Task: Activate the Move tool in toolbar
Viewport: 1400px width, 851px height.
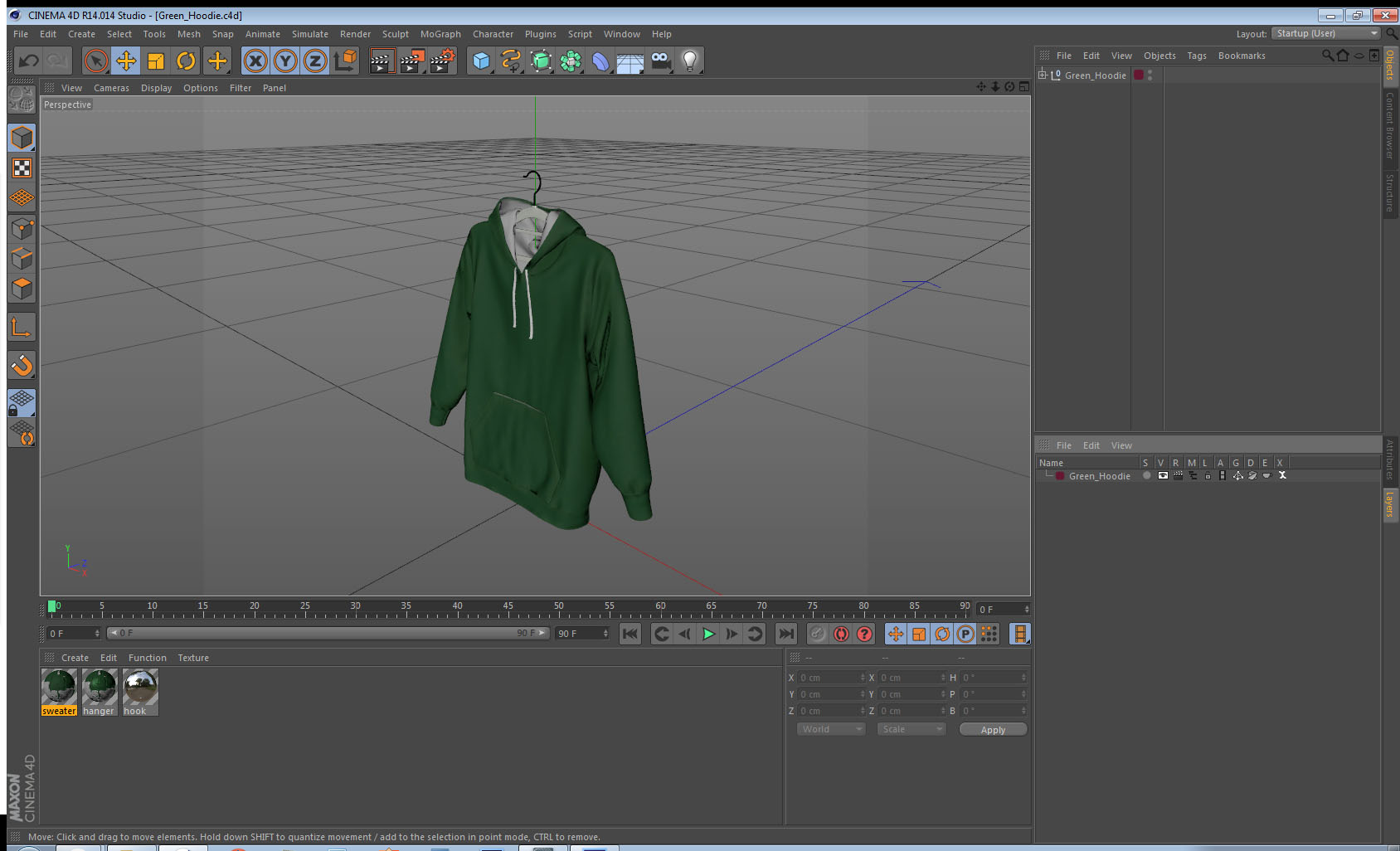Action: pos(126,61)
